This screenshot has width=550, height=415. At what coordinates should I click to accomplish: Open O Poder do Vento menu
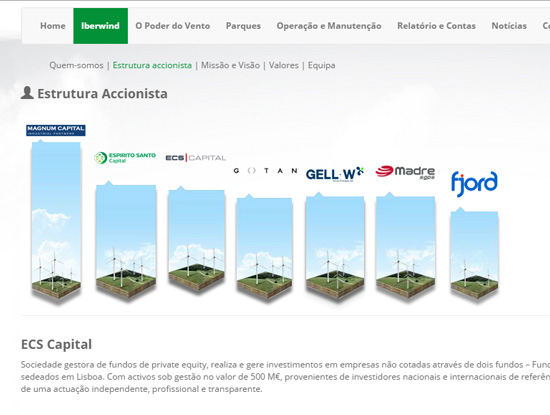click(173, 26)
